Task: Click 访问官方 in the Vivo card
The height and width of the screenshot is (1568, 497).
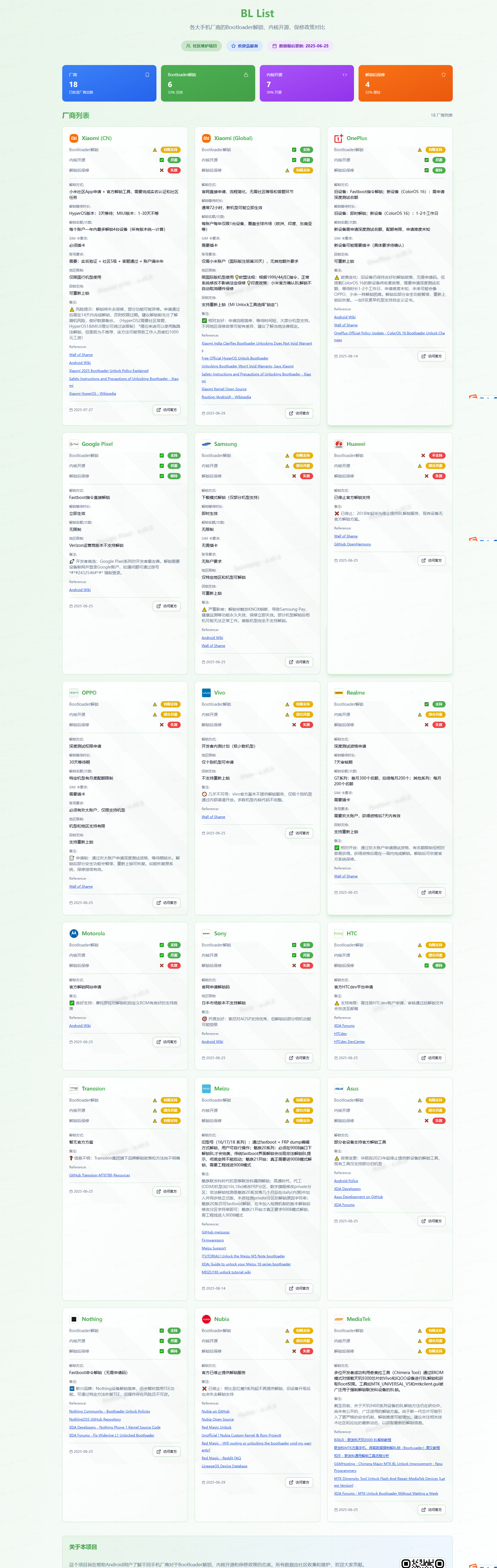Action: tap(299, 833)
